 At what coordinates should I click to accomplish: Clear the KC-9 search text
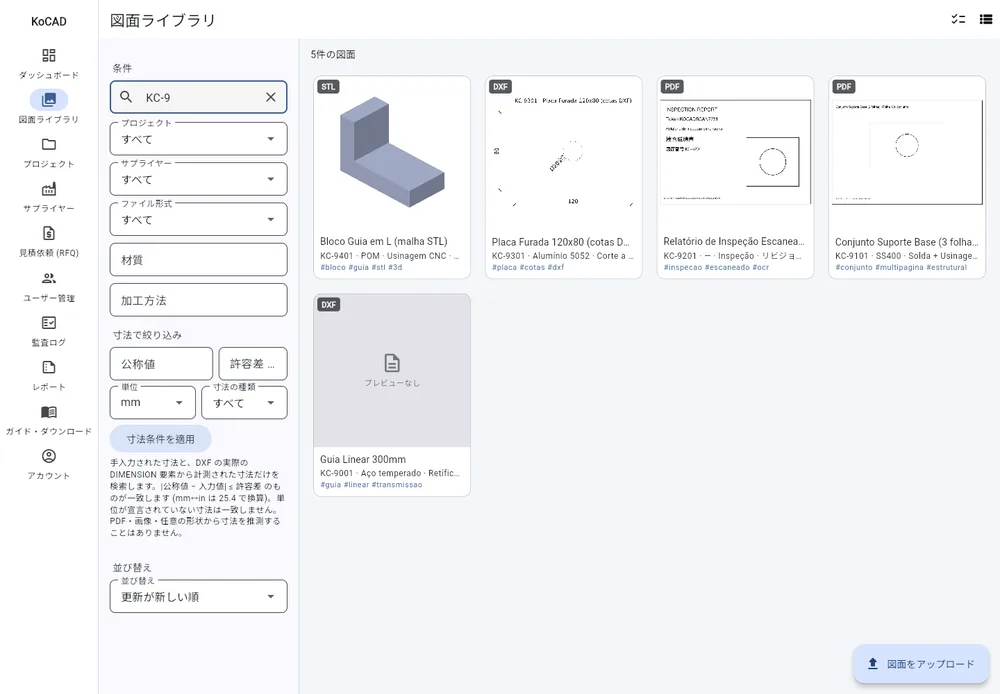(271, 97)
